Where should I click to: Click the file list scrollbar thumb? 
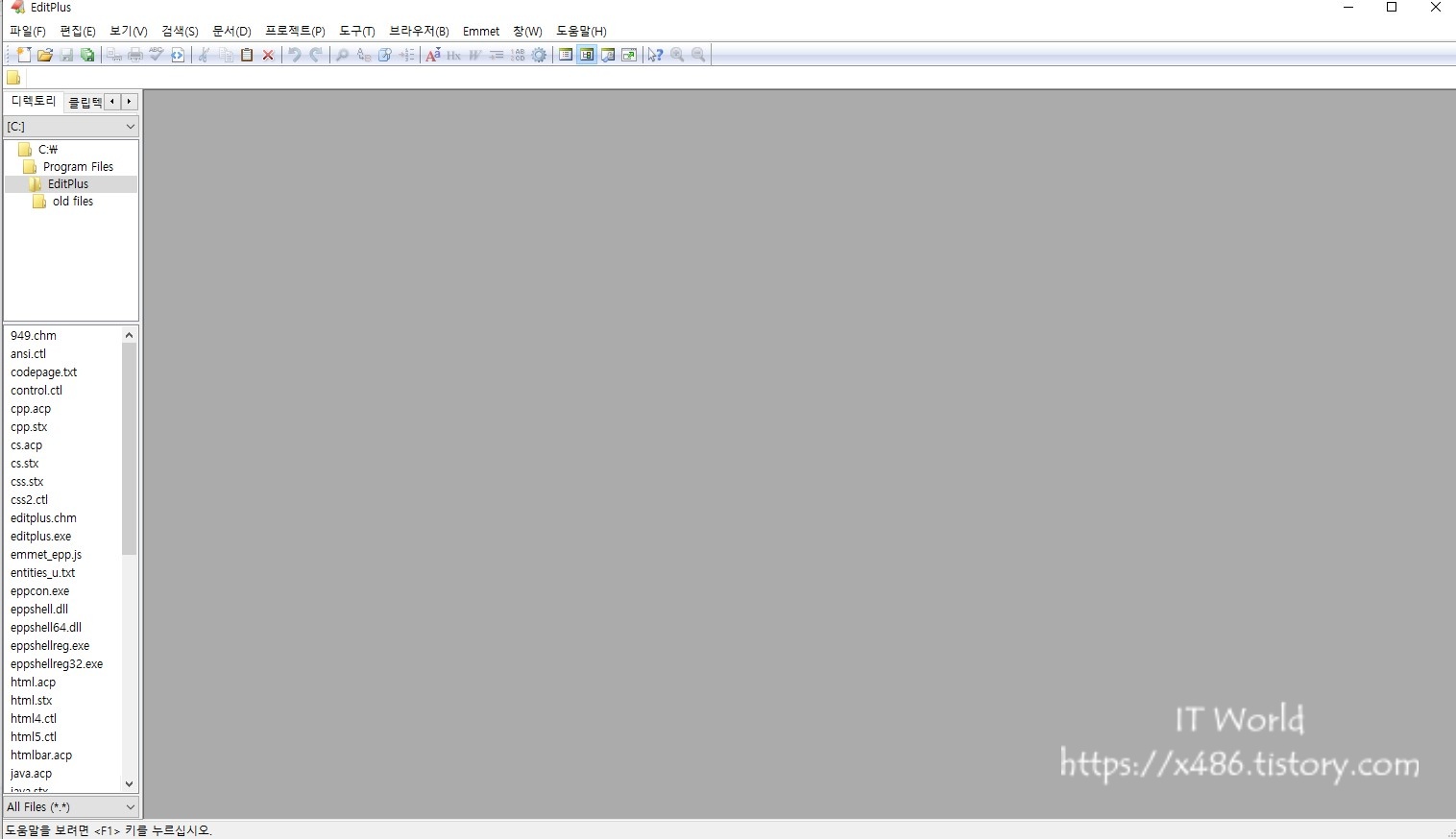pyautogui.click(x=130, y=449)
